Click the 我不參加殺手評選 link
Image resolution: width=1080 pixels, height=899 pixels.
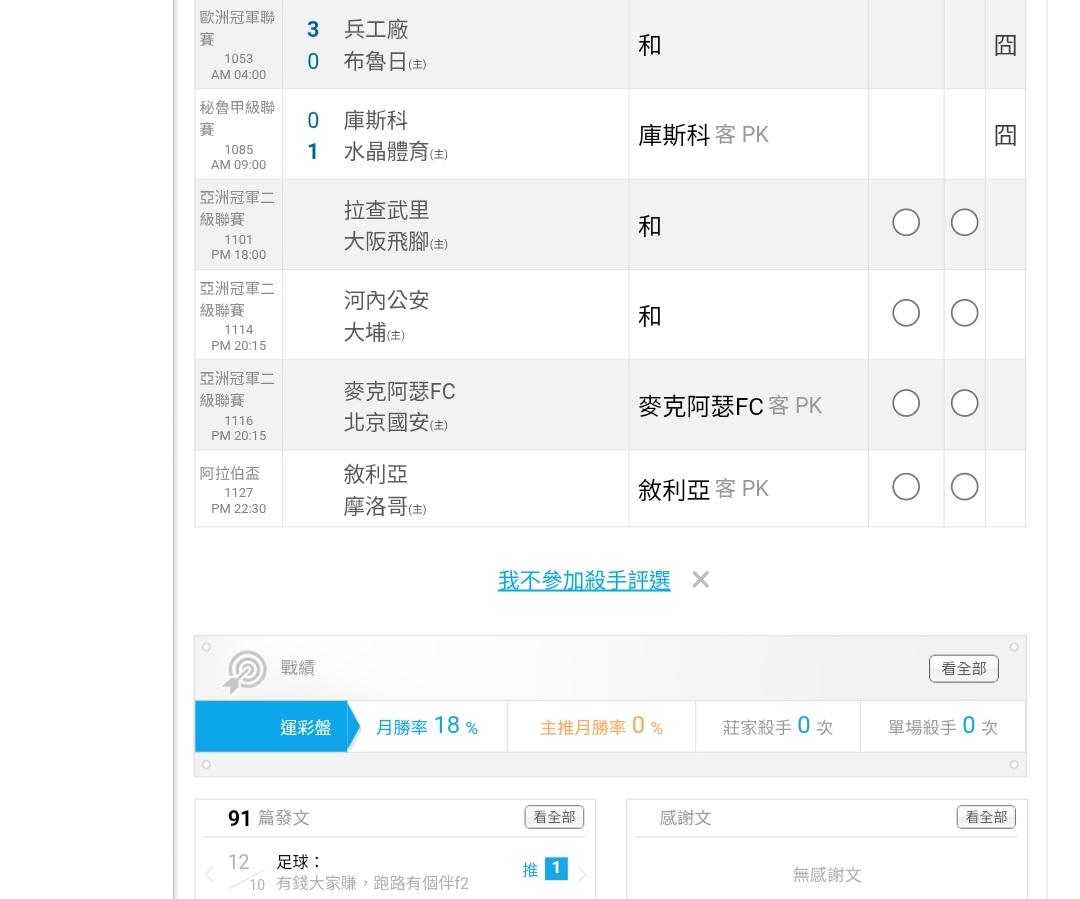[584, 581]
